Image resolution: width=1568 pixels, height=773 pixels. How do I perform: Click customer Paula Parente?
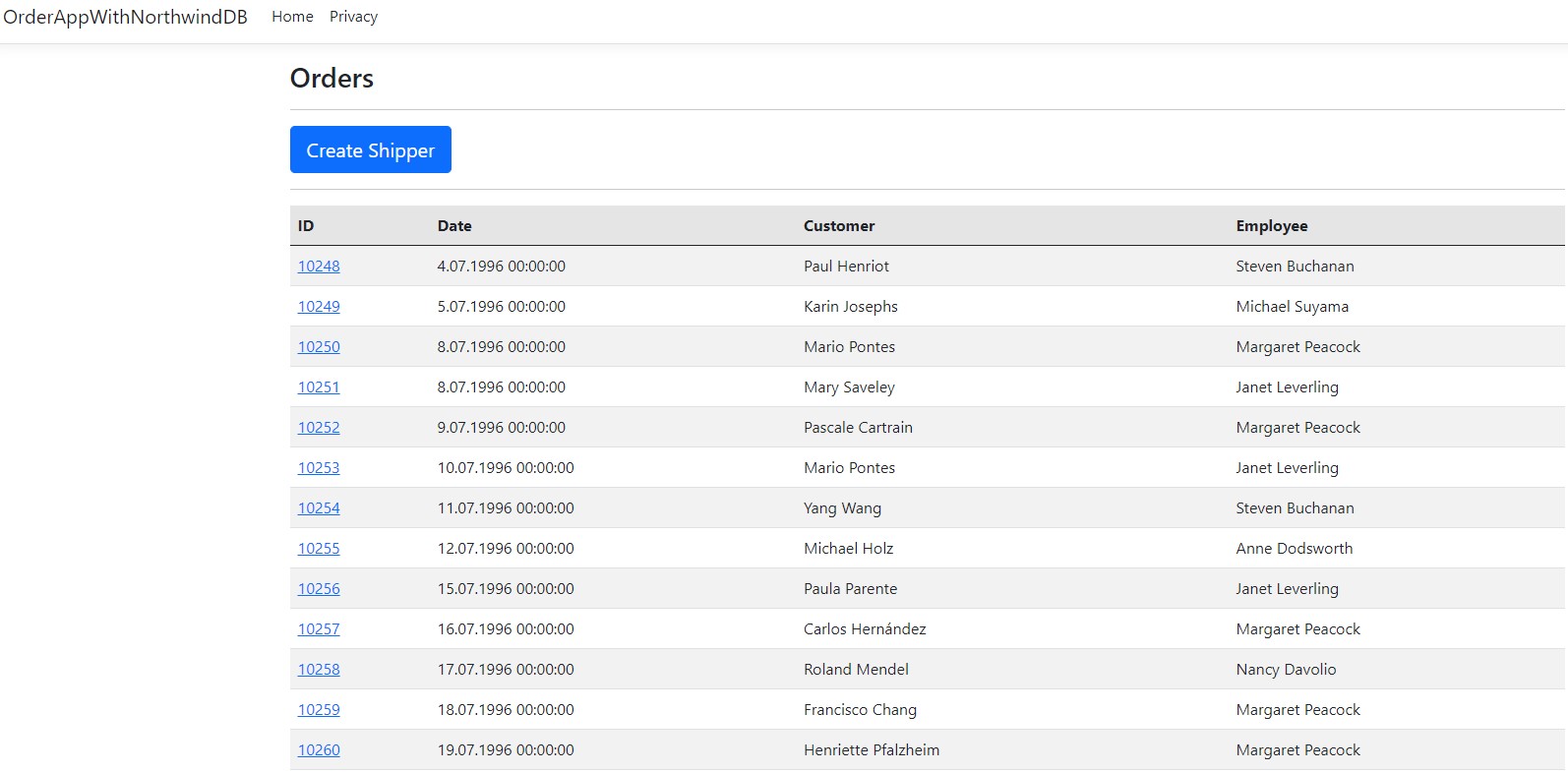850,589
